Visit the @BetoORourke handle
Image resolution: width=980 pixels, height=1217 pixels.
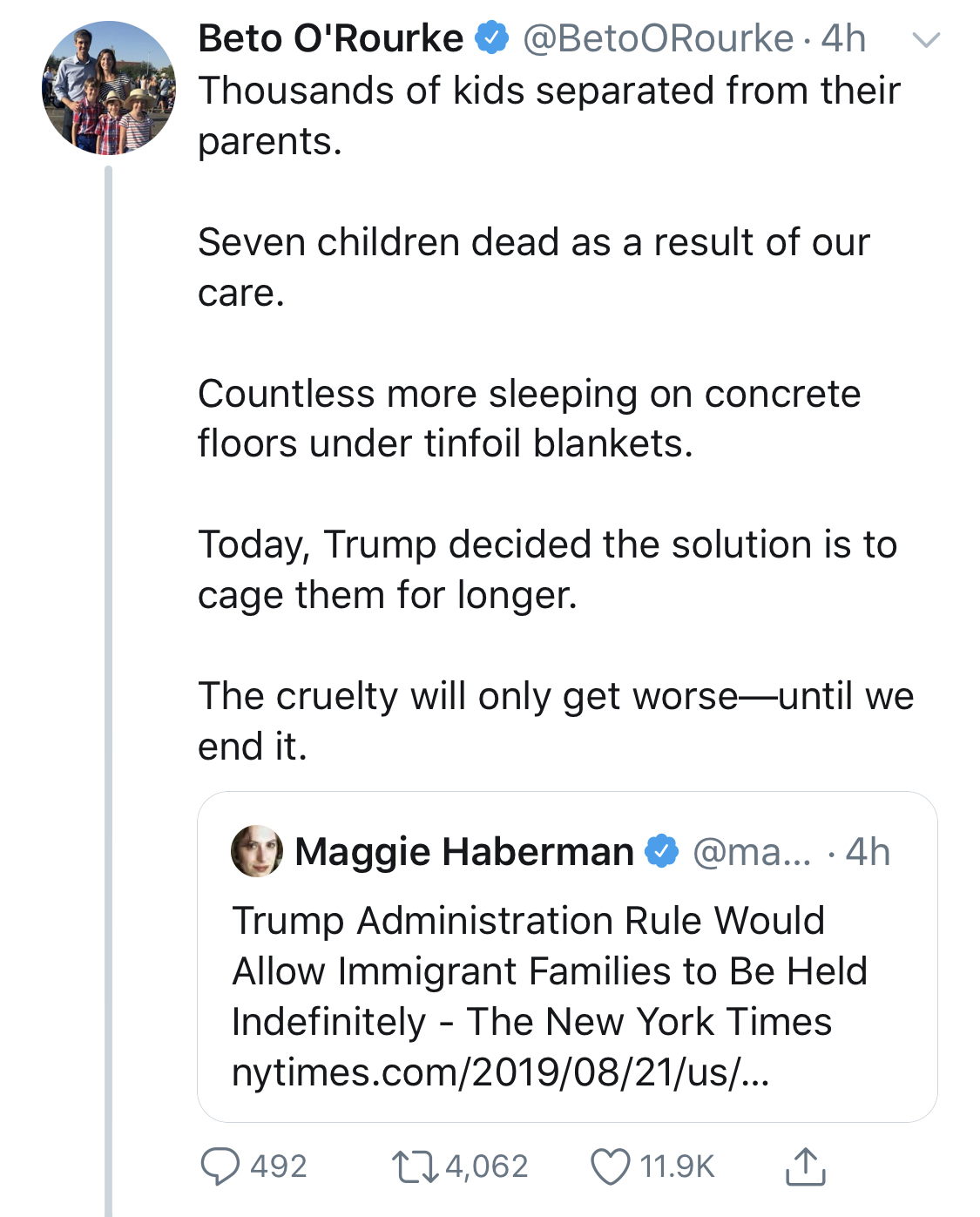pyautogui.click(x=658, y=38)
